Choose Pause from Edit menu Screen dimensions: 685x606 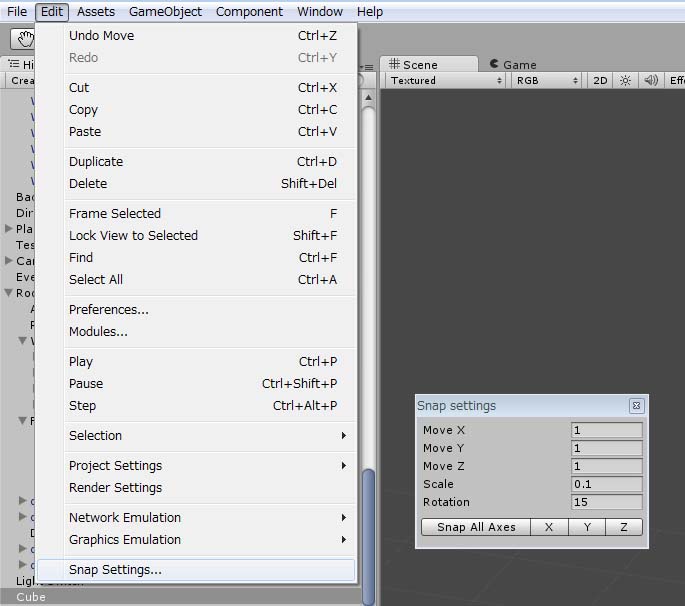(197, 383)
